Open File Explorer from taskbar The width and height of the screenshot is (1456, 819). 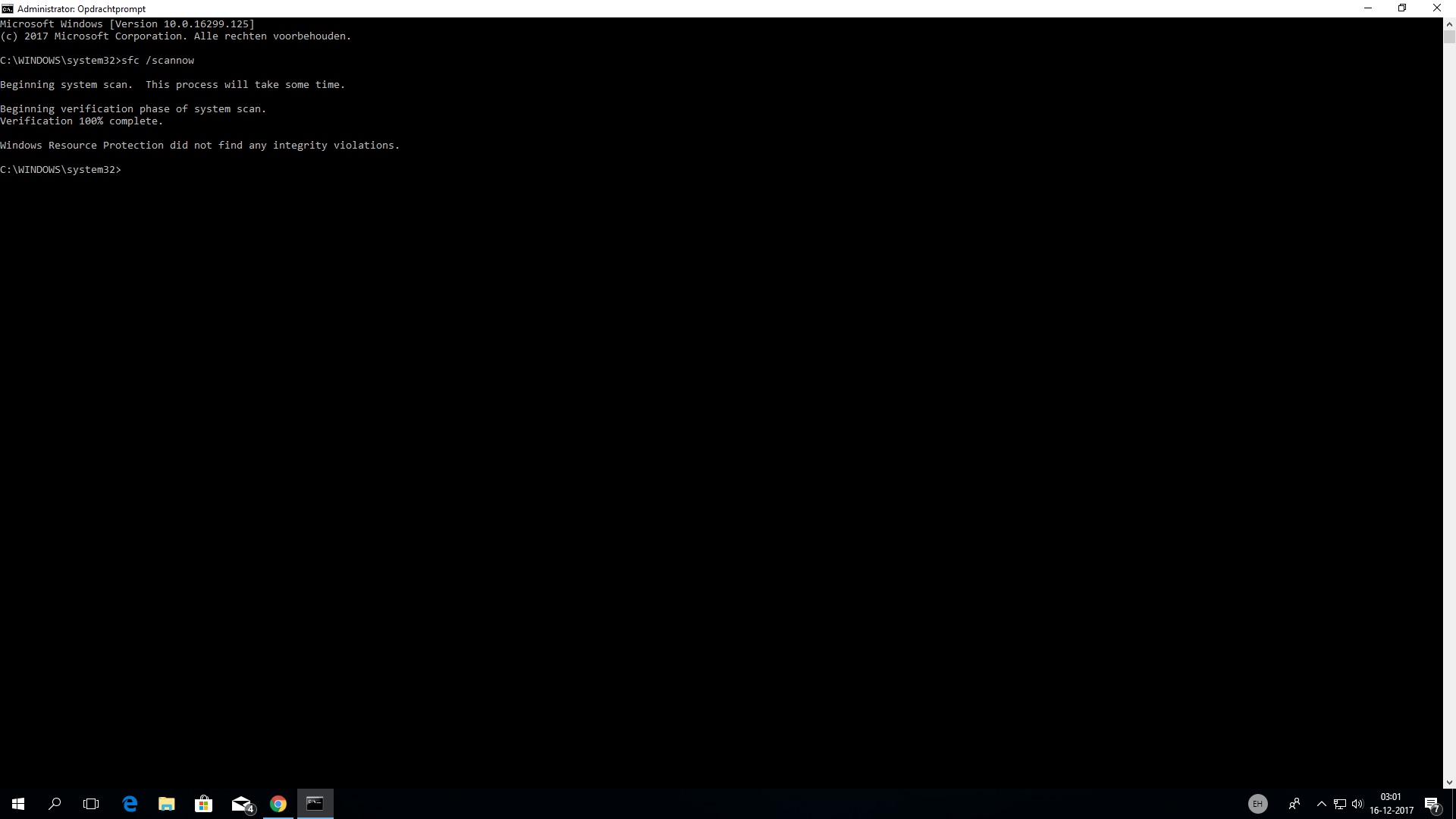pos(166,804)
